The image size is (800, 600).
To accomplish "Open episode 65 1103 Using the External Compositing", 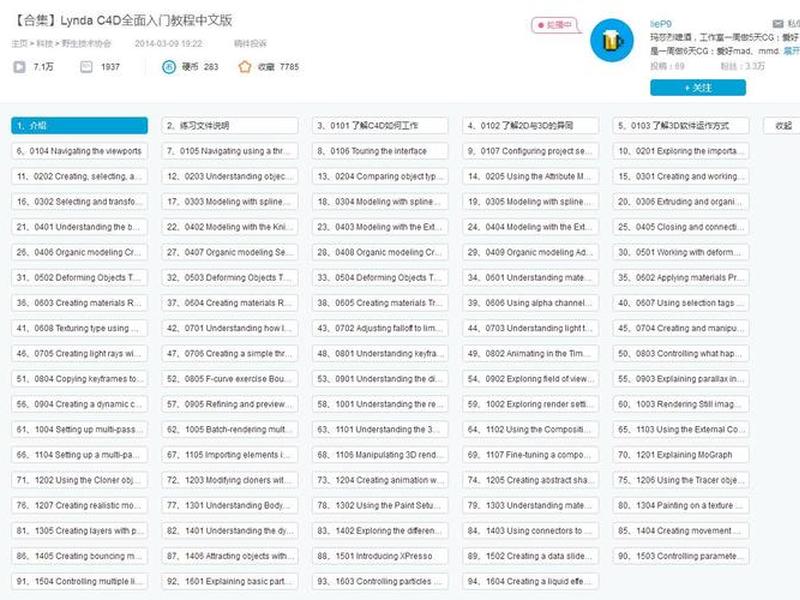I will 681,430.
